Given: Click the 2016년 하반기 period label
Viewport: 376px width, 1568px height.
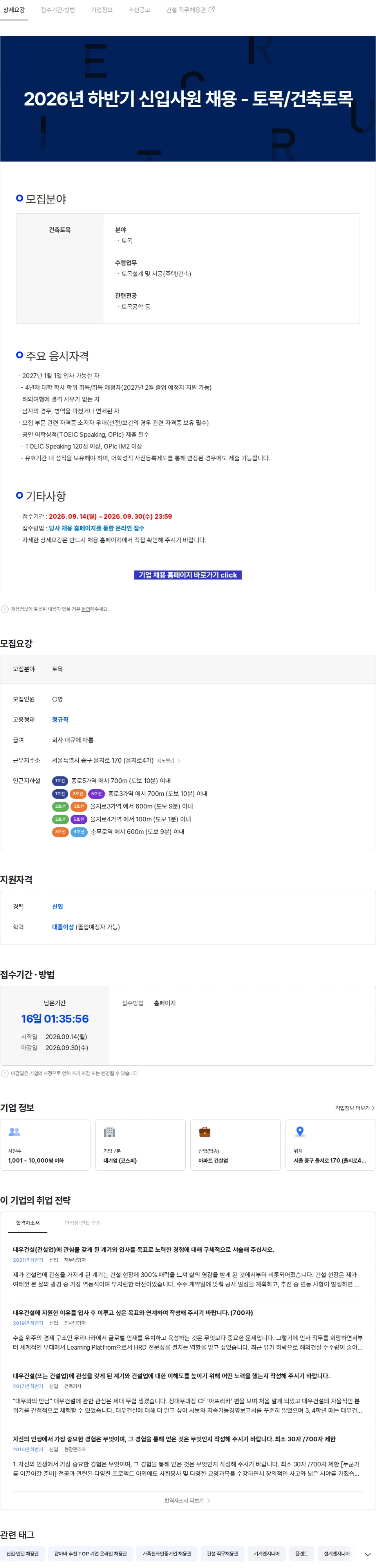Looking at the screenshot, I should point(28,1449).
